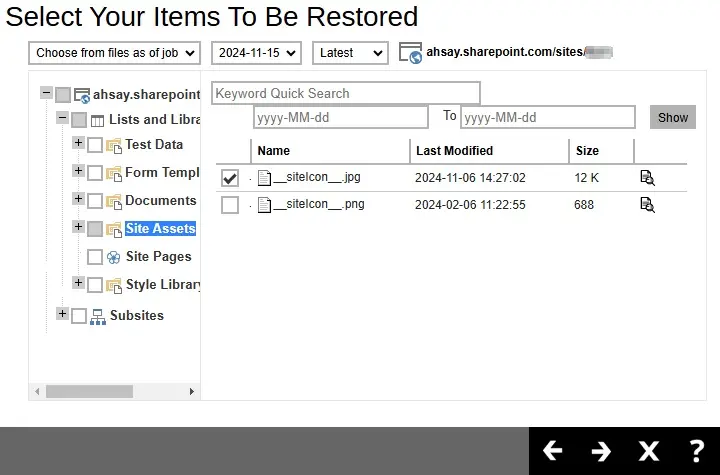The image size is (720, 475).
Task: Select the Site Pages tree item
Action: (159, 256)
